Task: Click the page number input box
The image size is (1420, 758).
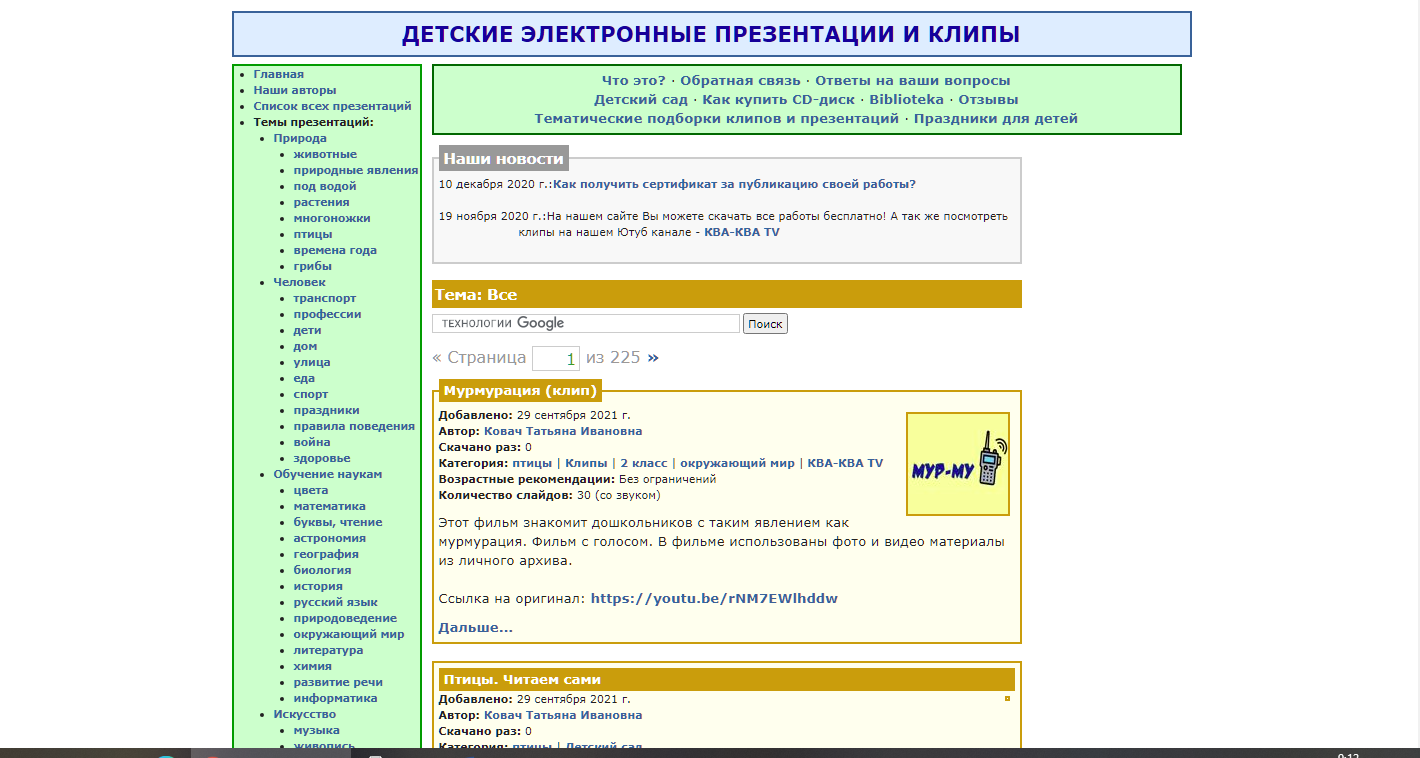Action: [556, 358]
